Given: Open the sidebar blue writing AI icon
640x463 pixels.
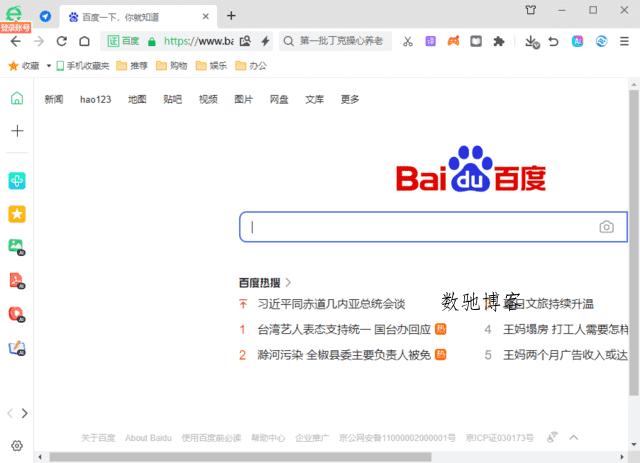Looking at the screenshot, I should pos(17,348).
